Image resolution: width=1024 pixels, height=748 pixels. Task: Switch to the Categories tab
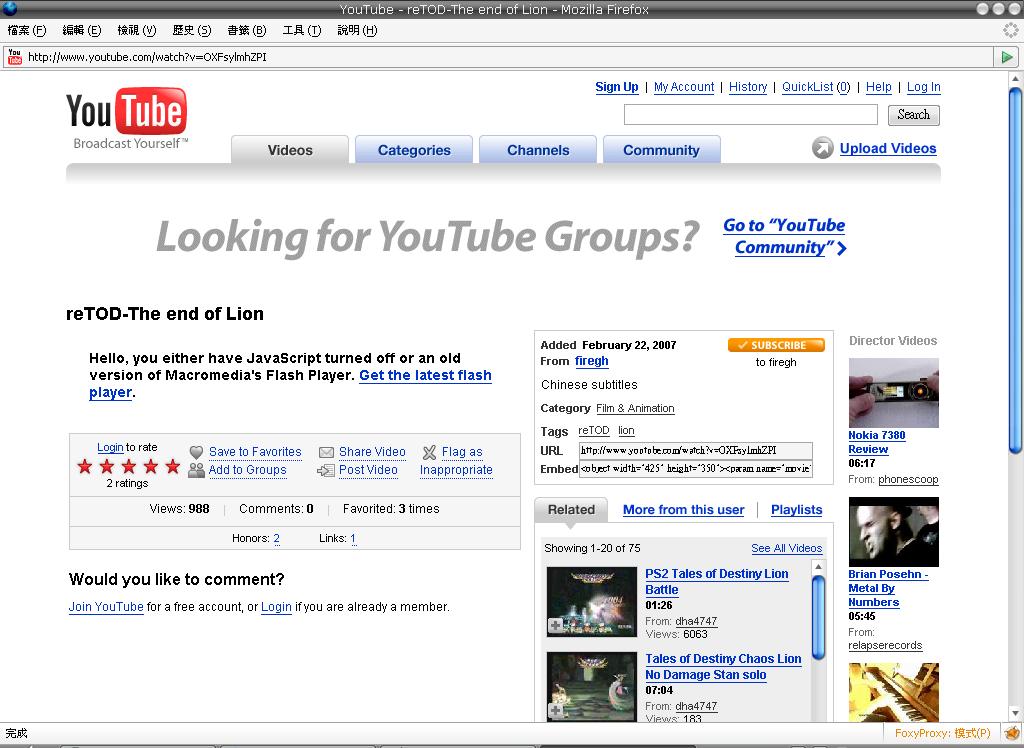(x=414, y=150)
